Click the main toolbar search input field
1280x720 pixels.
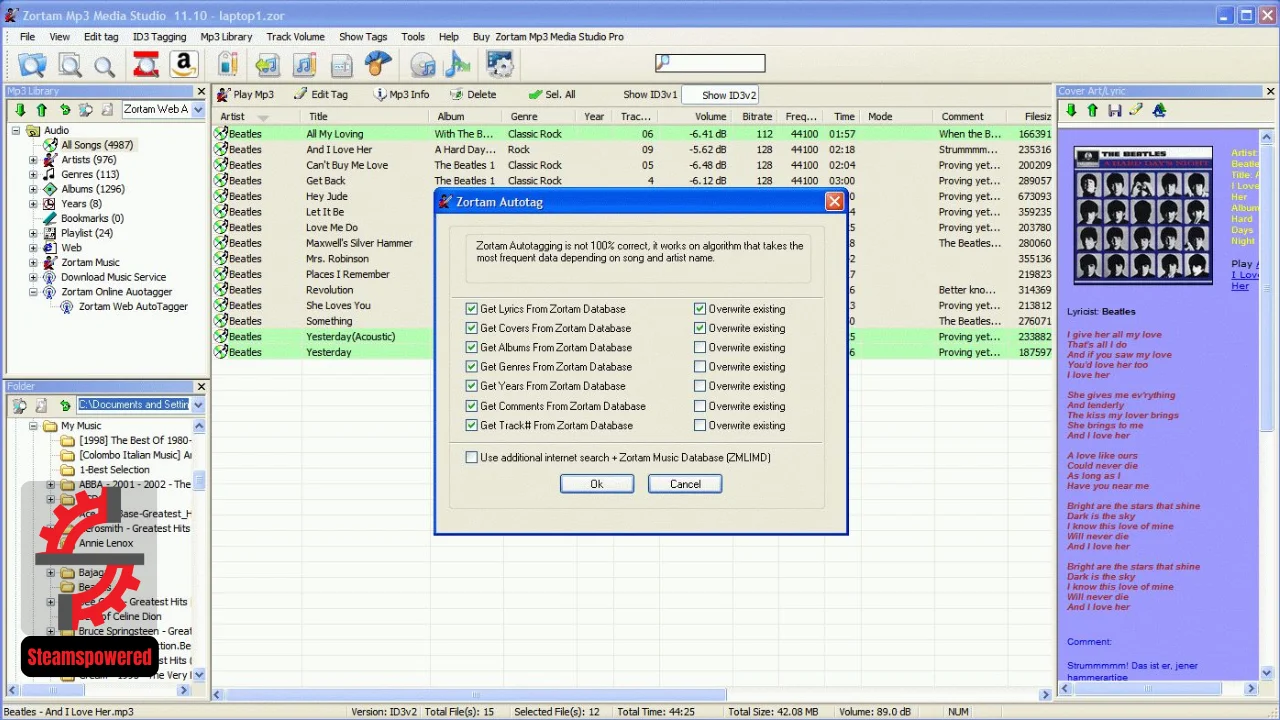(710, 64)
